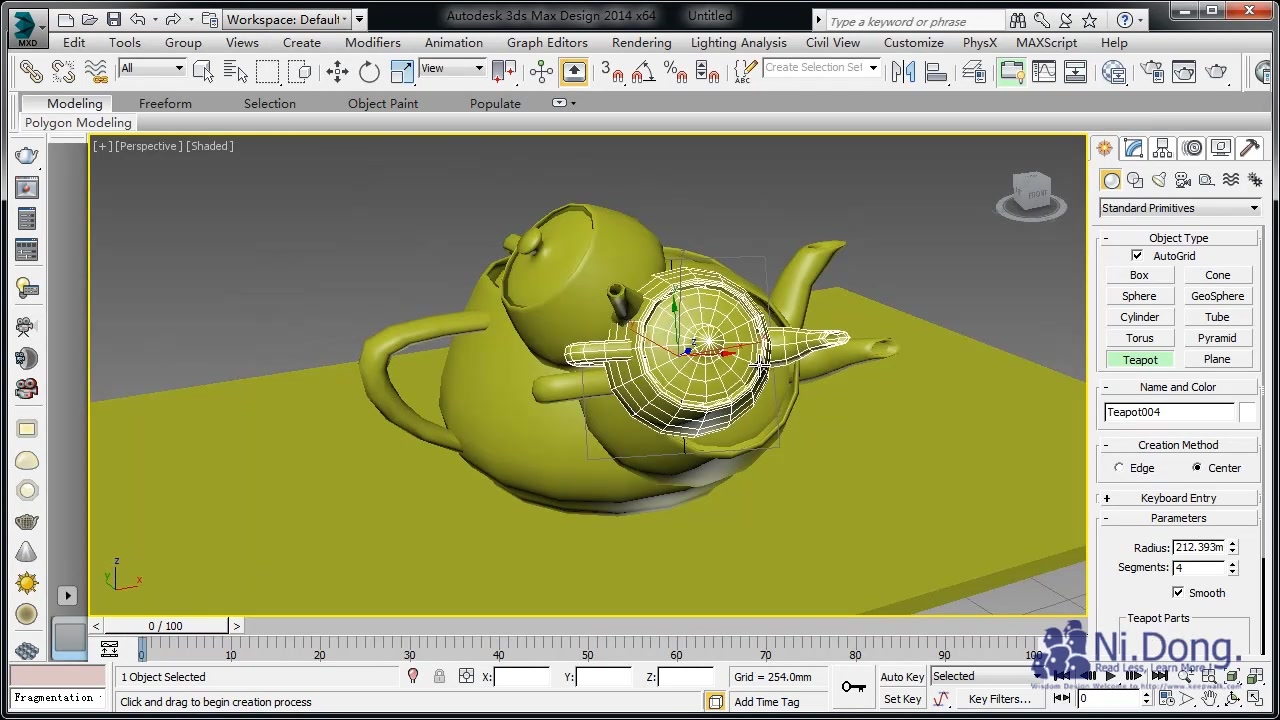Open the Material Editor icon
The width and height of the screenshot is (1280, 720).
(x=1114, y=71)
